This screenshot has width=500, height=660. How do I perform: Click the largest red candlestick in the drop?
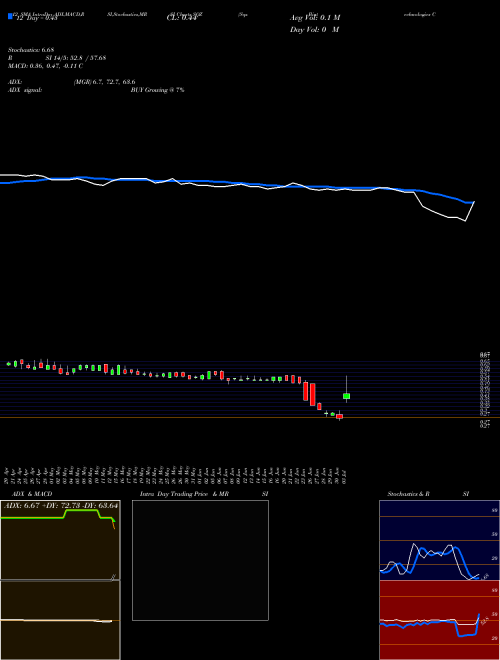tap(312, 394)
